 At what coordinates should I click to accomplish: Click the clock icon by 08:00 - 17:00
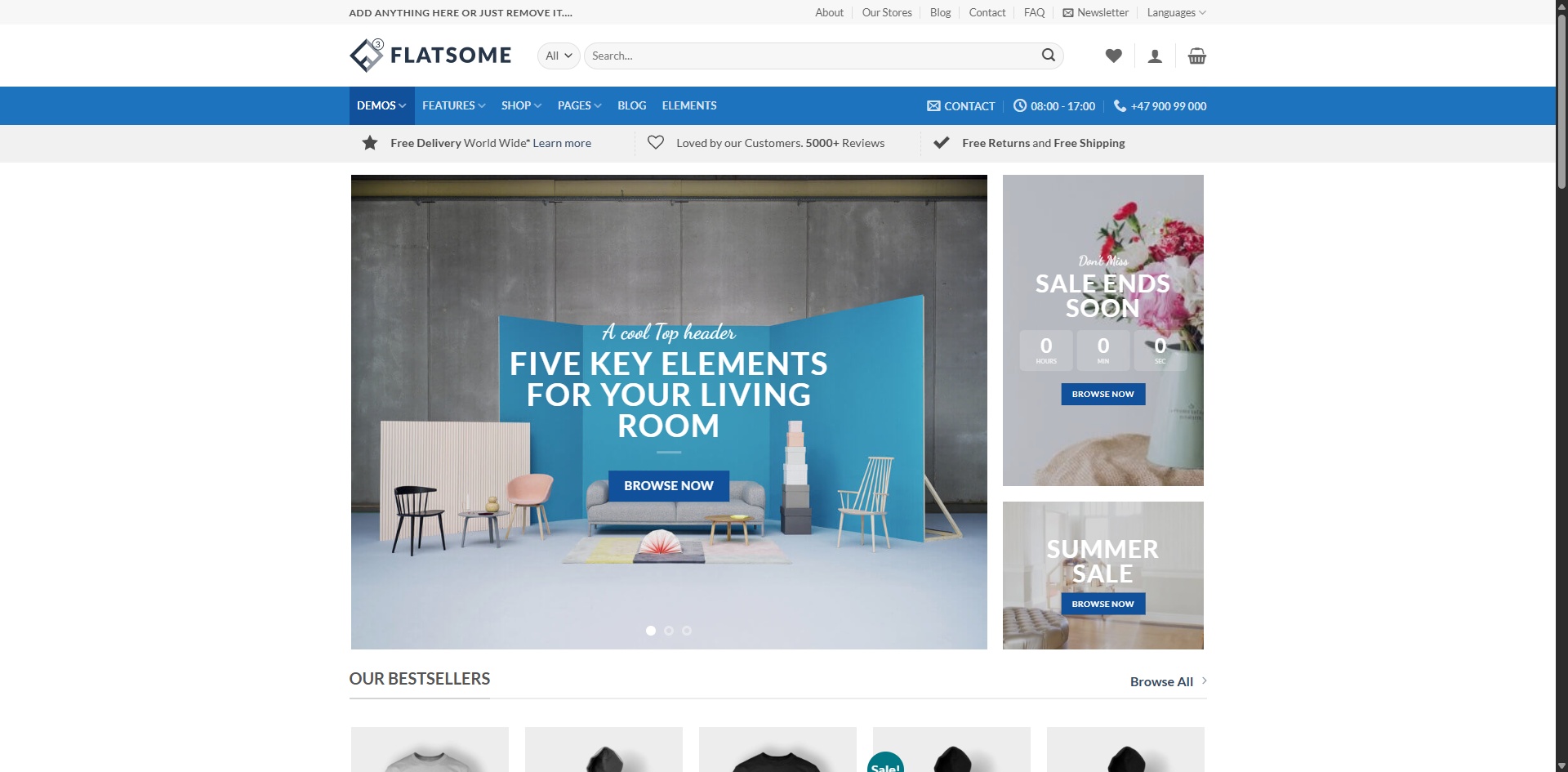point(1020,105)
